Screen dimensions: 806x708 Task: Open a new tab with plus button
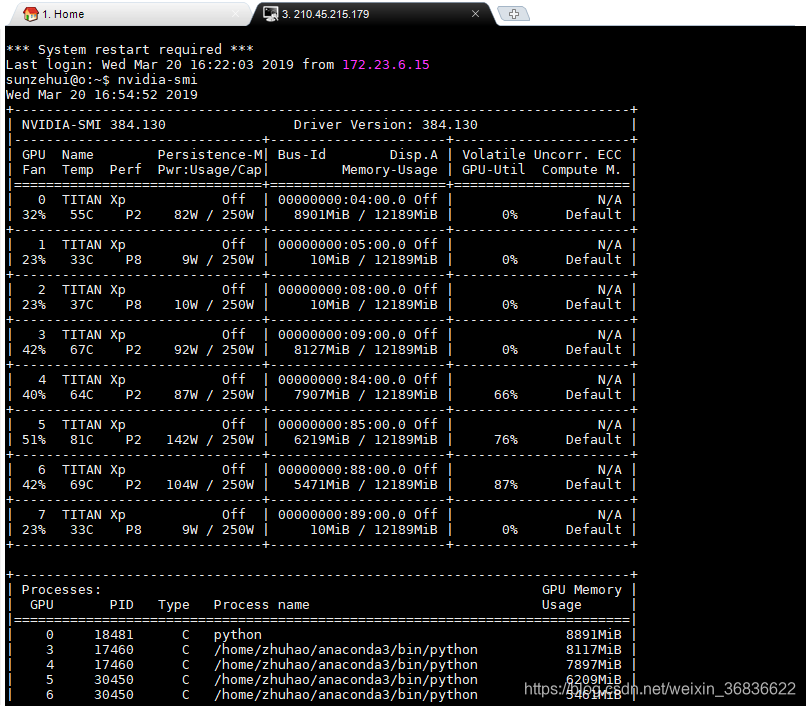coord(514,14)
